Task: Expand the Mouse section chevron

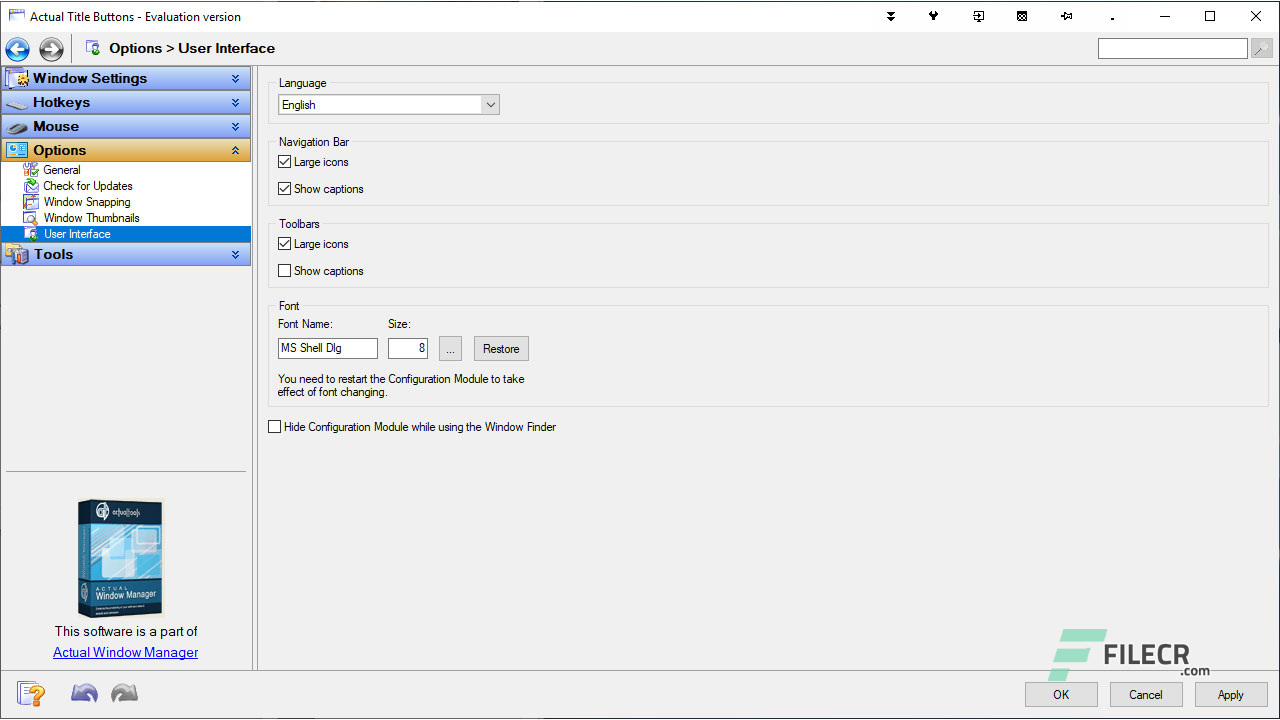Action: [x=236, y=126]
